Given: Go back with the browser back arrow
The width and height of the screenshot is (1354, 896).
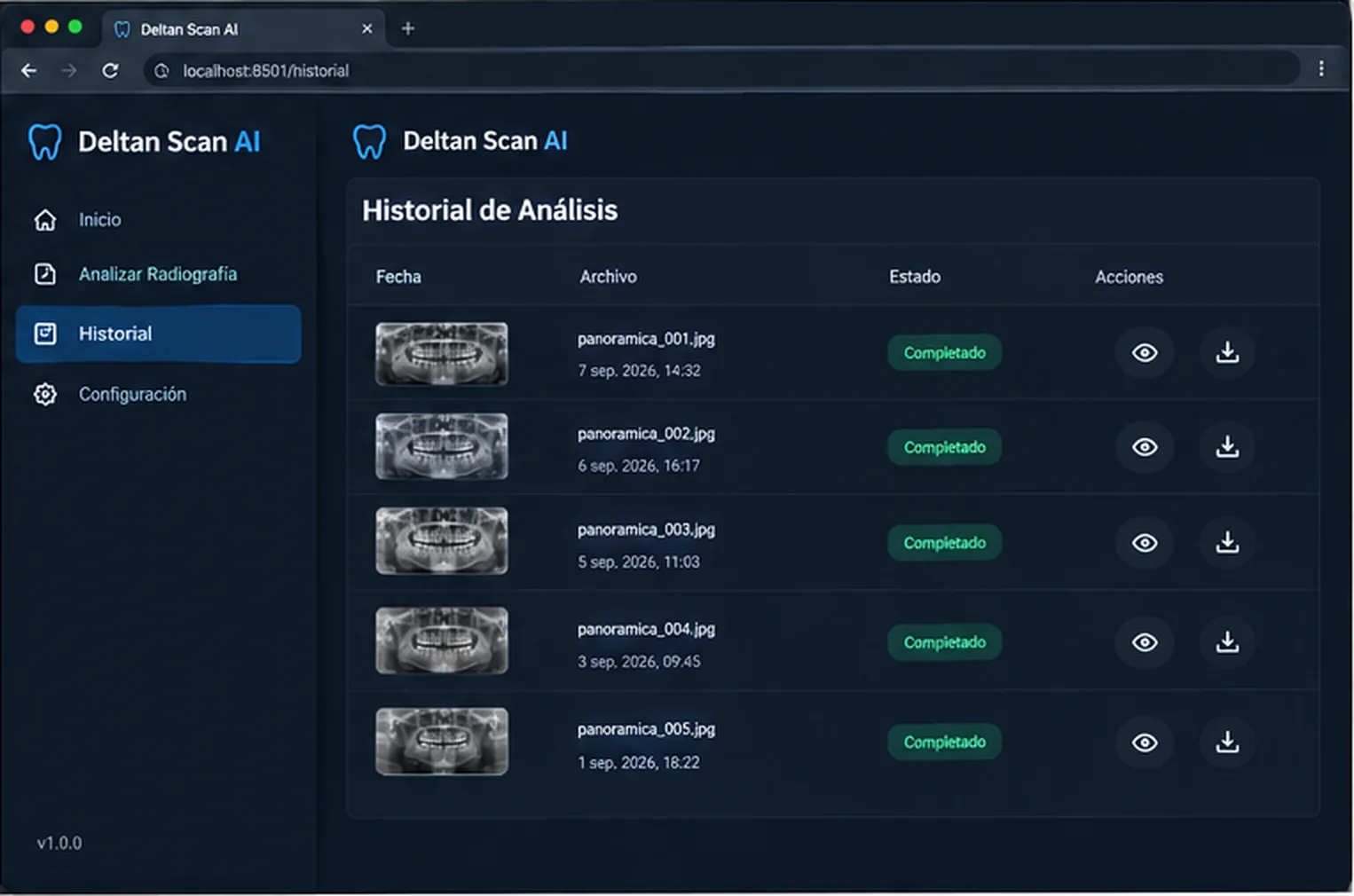Looking at the screenshot, I should coord(28,71).
